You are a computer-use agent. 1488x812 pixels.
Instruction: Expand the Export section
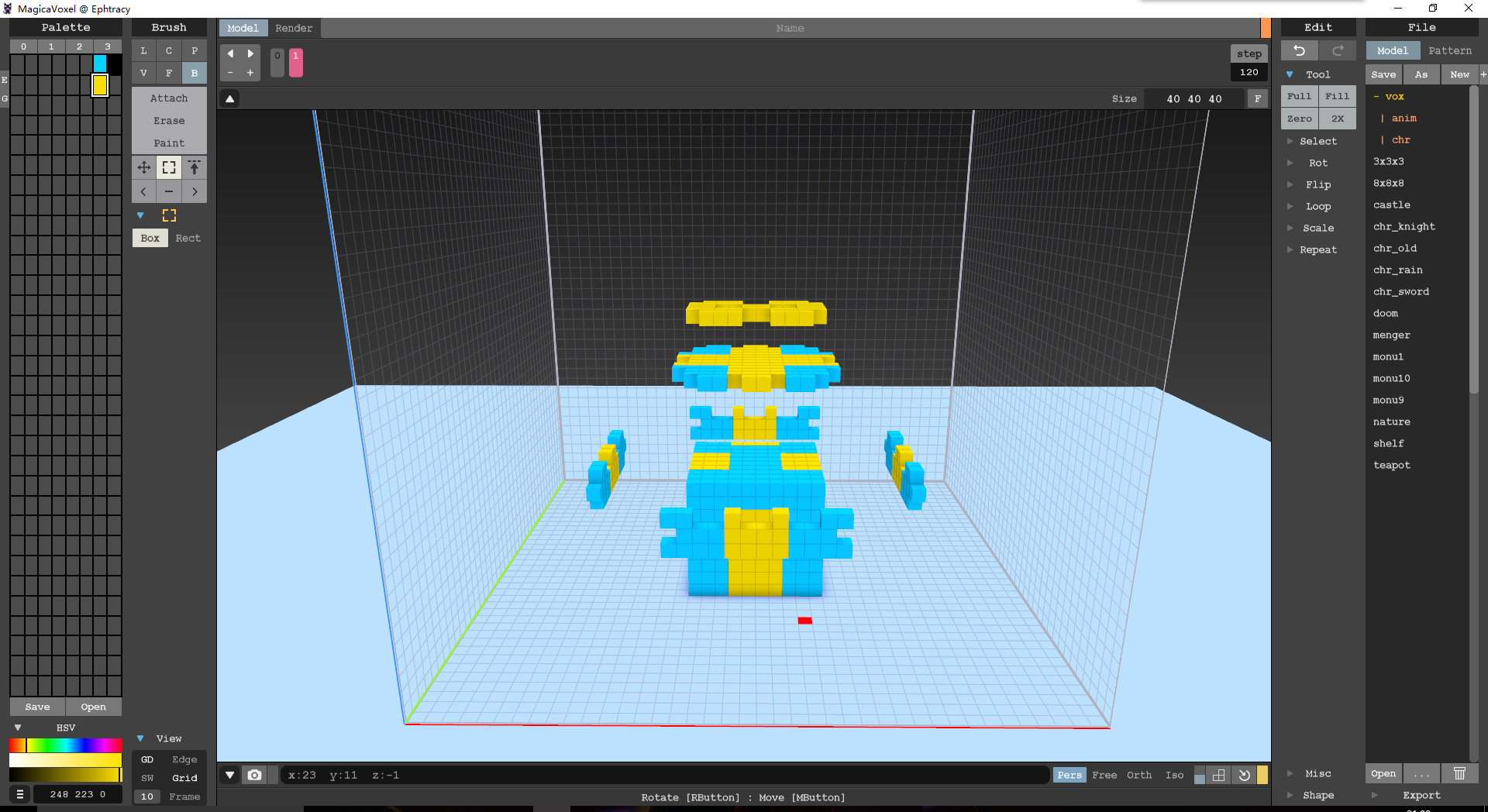pyautogui.click(x=1375, y=795)
